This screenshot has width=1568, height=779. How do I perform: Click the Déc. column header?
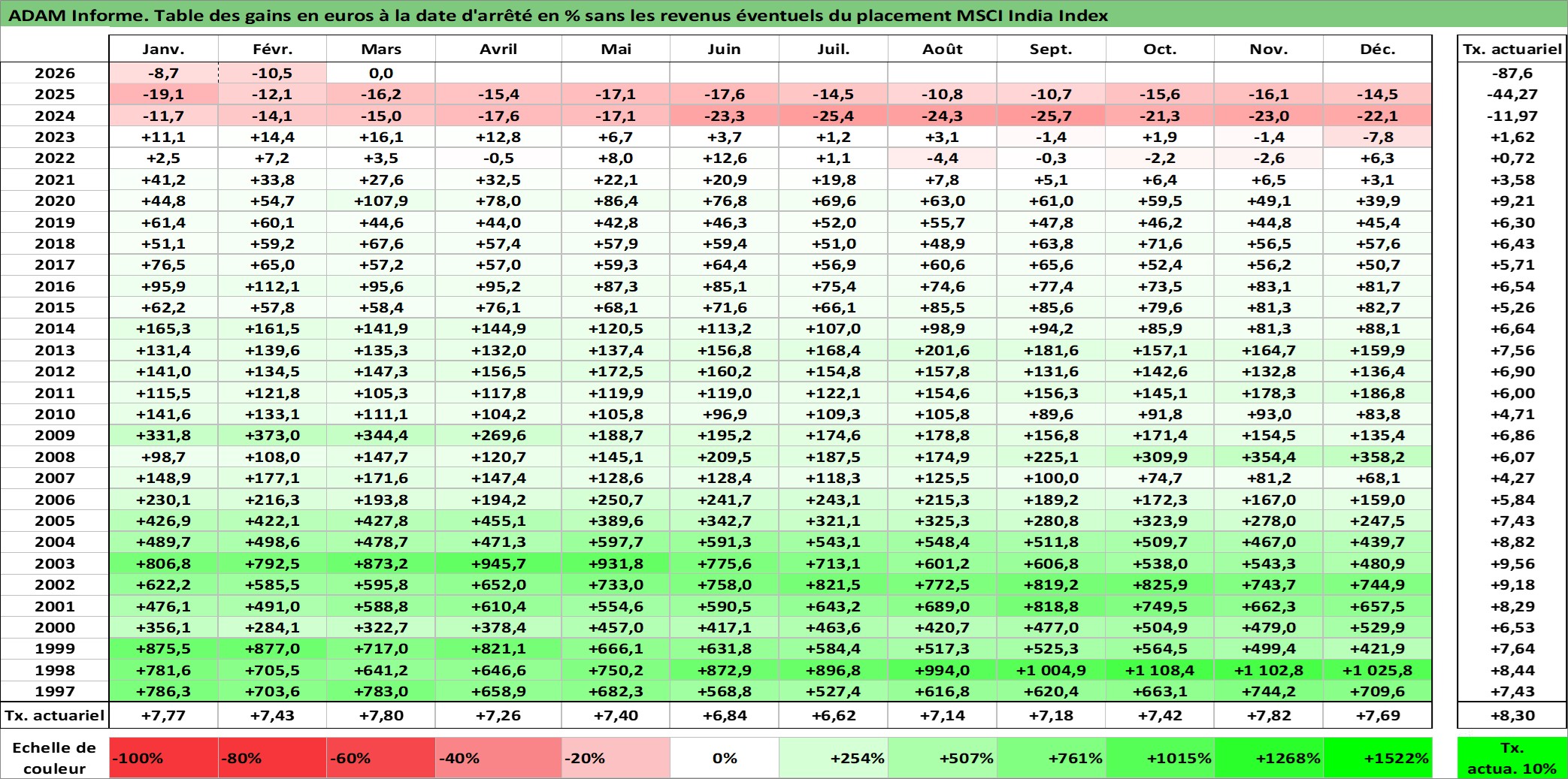coord(1378,49)
